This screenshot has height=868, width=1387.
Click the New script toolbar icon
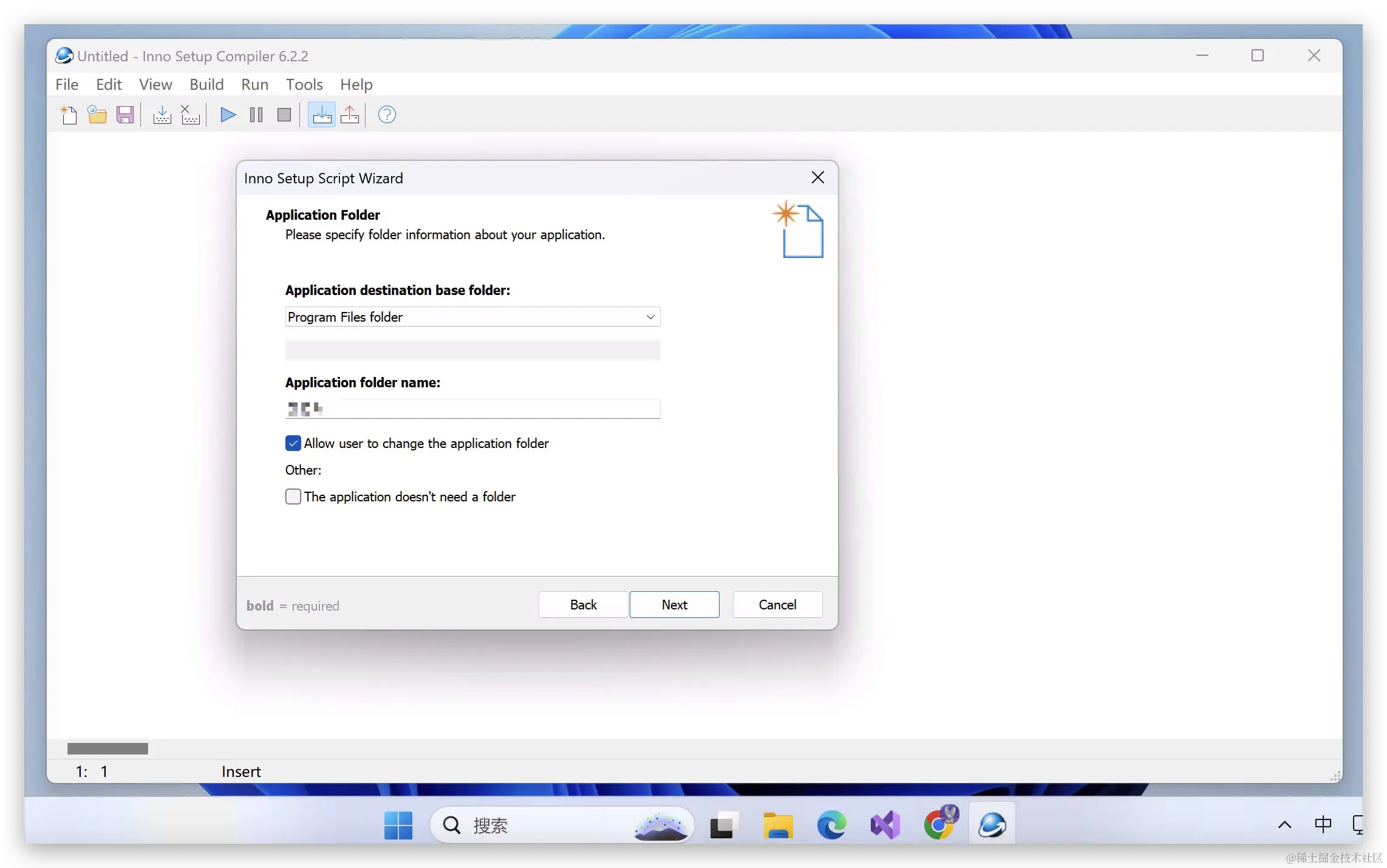(x=69, y=115)
